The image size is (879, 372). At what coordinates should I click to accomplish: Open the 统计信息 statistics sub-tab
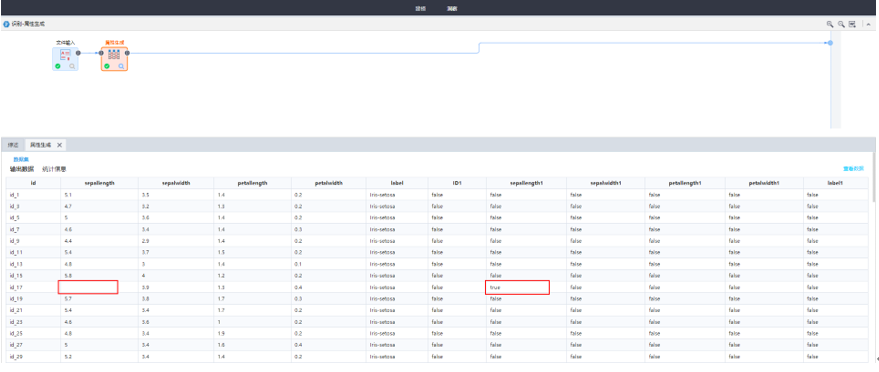tap(54, 169)
